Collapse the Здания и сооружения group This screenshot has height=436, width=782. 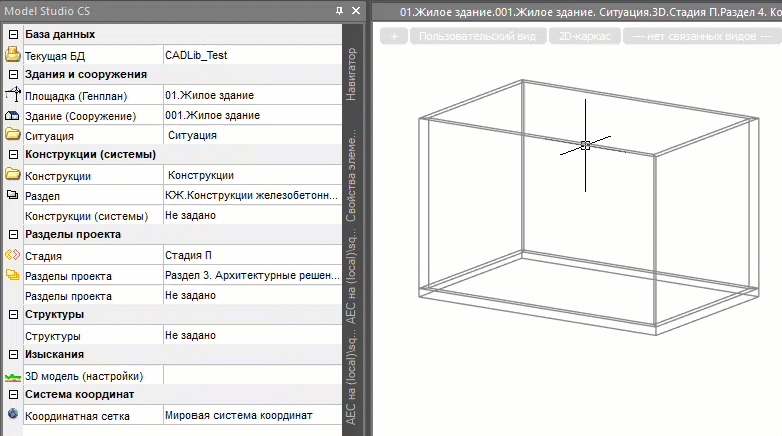coord(13,75)
